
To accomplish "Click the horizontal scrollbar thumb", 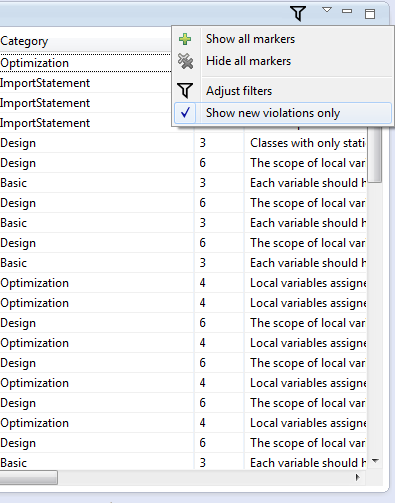I will (x=29, y=477).
